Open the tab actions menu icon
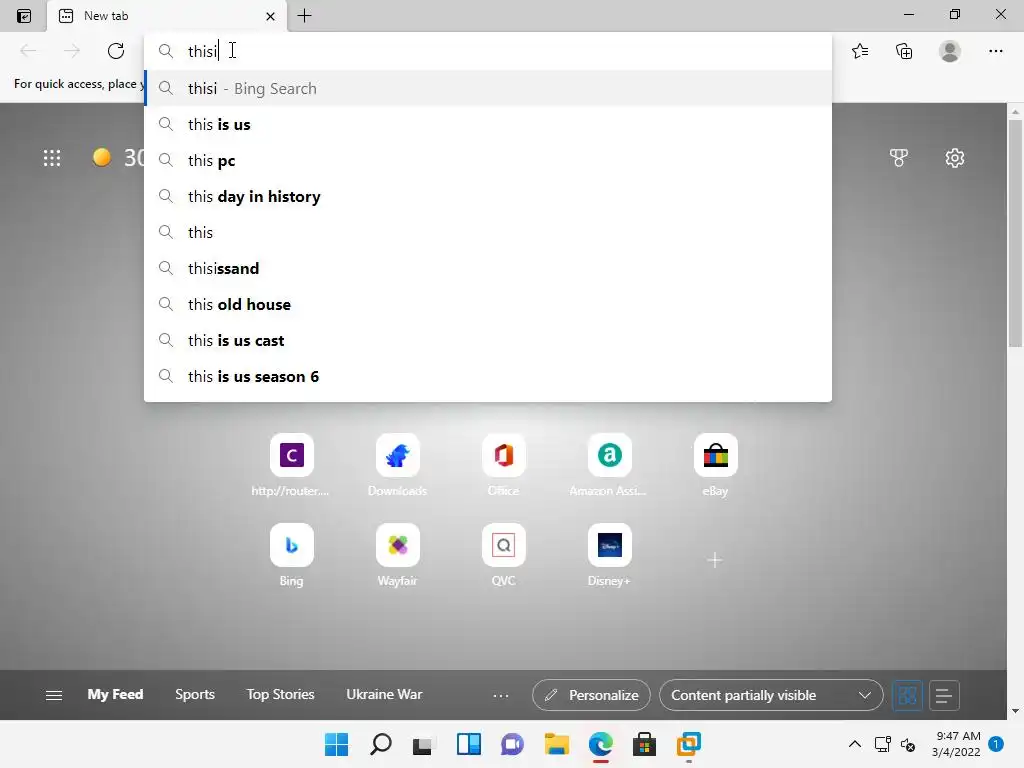Viewport: 1024px width, 768px height. coord(24,16)
